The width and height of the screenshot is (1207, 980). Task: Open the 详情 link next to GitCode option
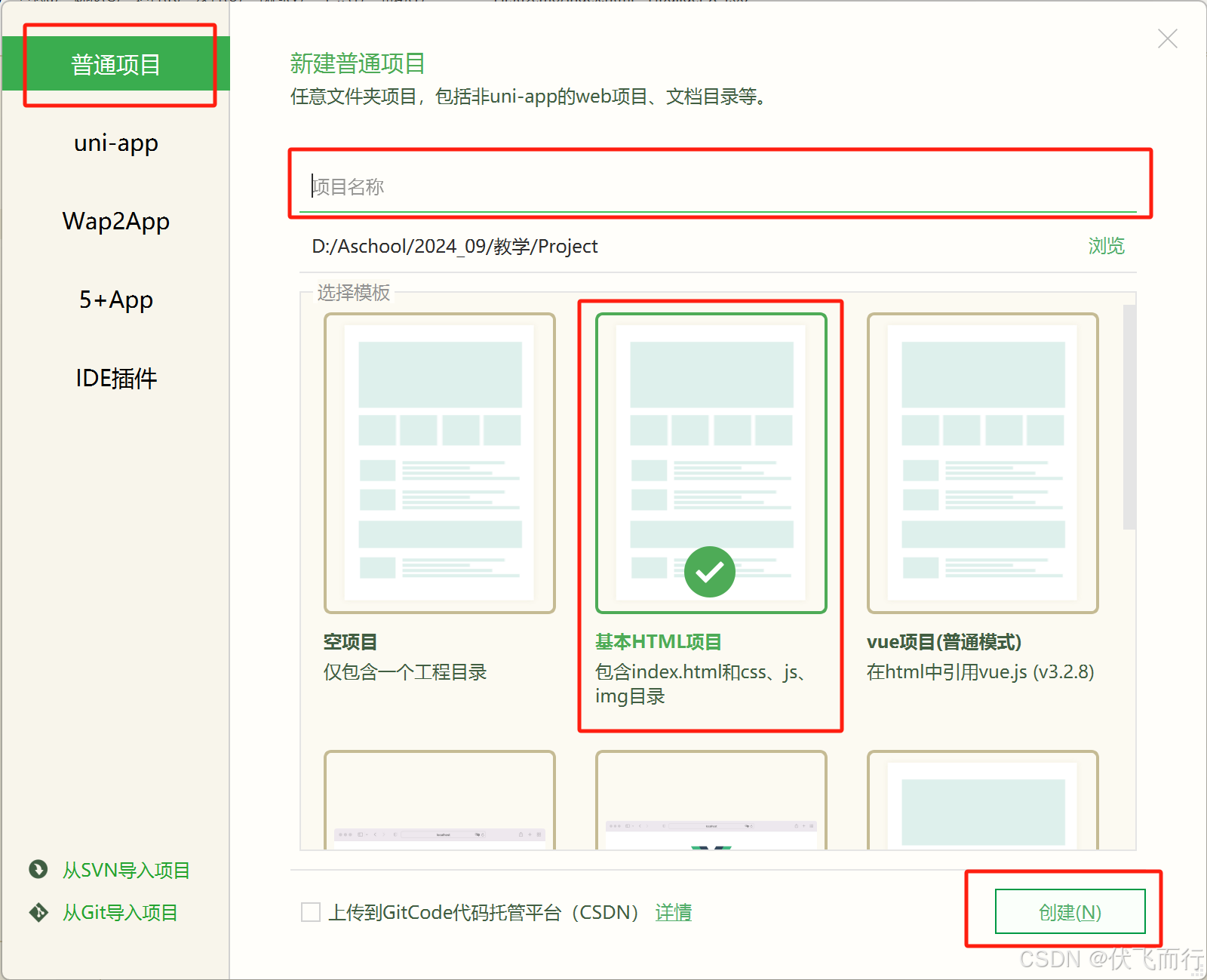click(674, 912)
